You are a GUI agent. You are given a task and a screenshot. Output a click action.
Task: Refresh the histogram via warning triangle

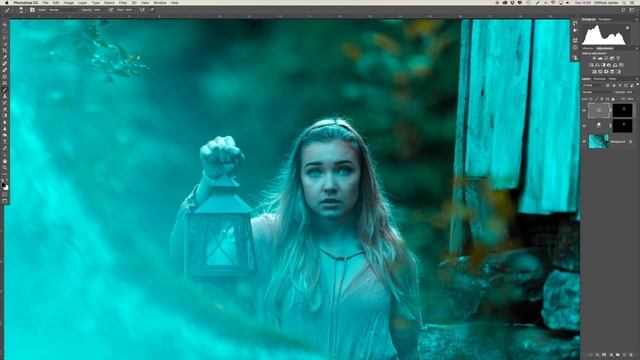pos(627,27)
